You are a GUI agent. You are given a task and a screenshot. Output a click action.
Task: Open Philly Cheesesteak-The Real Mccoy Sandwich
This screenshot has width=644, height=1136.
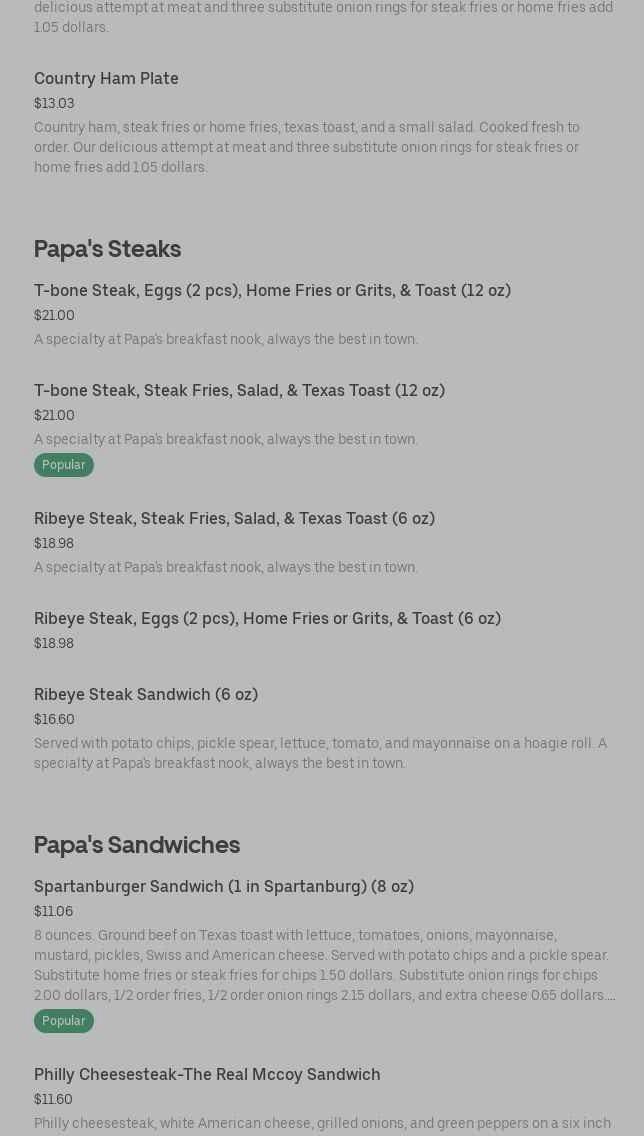click(x=207, y=1074)
